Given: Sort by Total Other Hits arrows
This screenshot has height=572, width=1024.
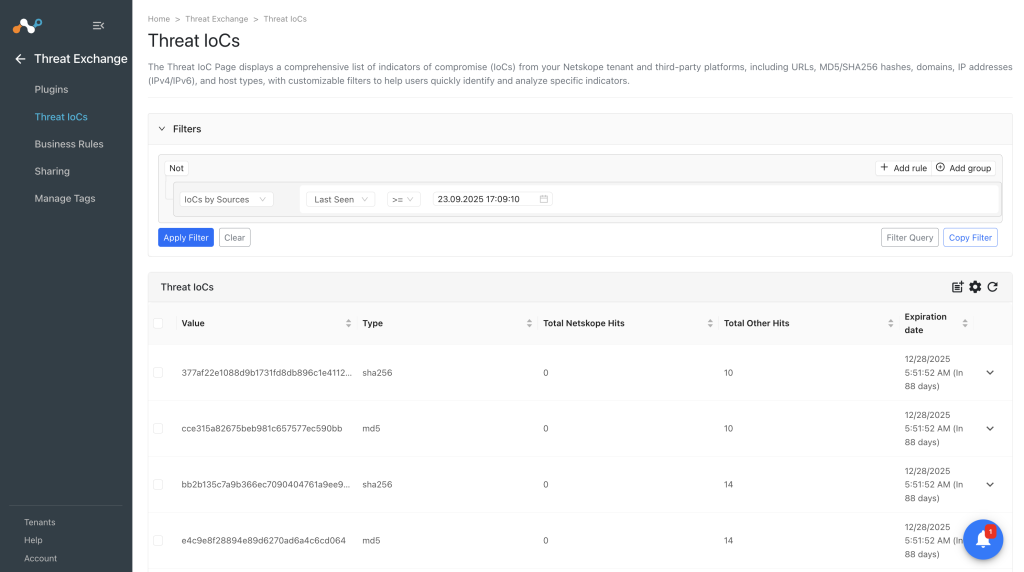Looking at the screenshot, I should (890, 323).
